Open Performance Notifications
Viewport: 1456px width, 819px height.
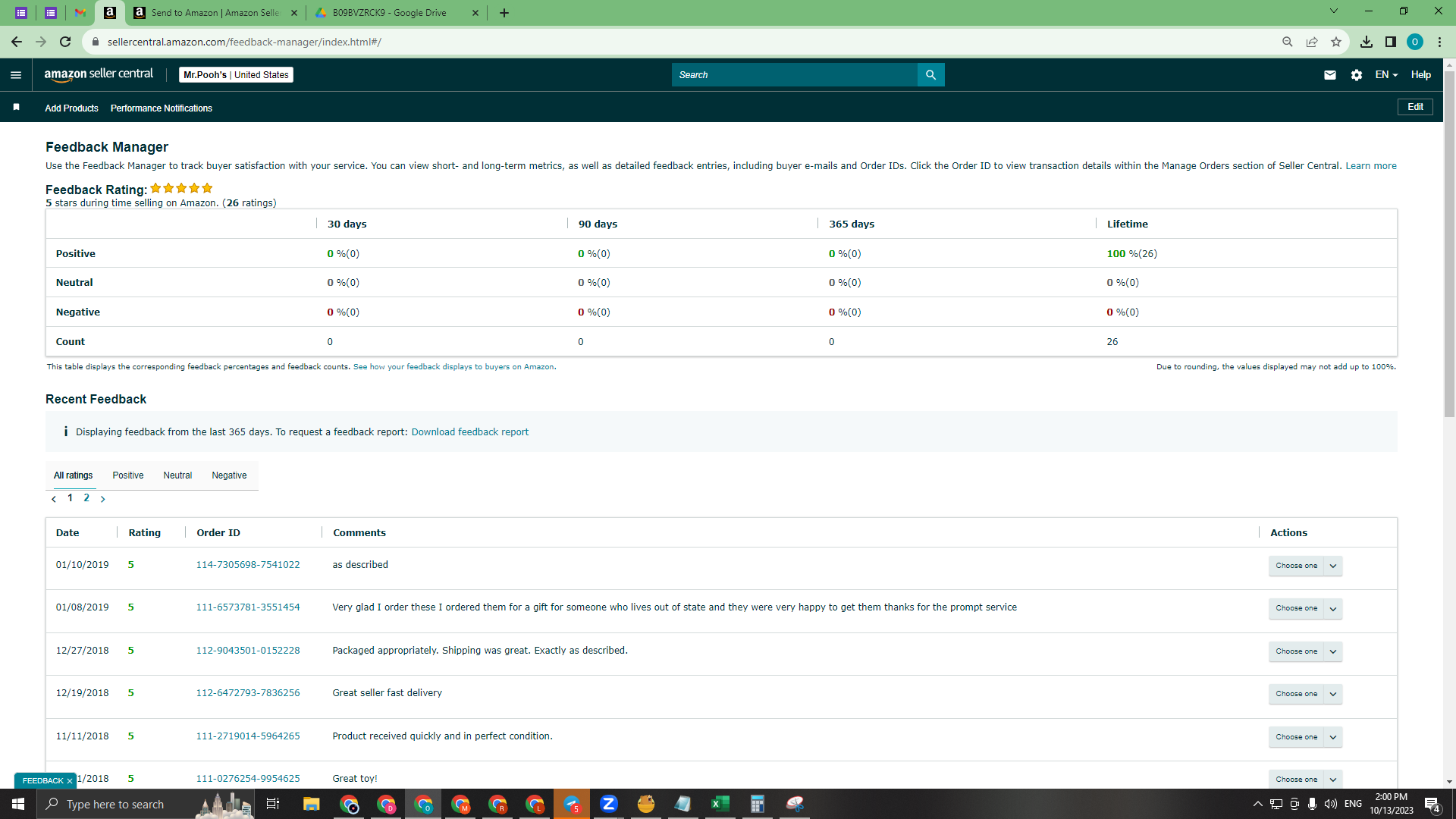(162, 108)
